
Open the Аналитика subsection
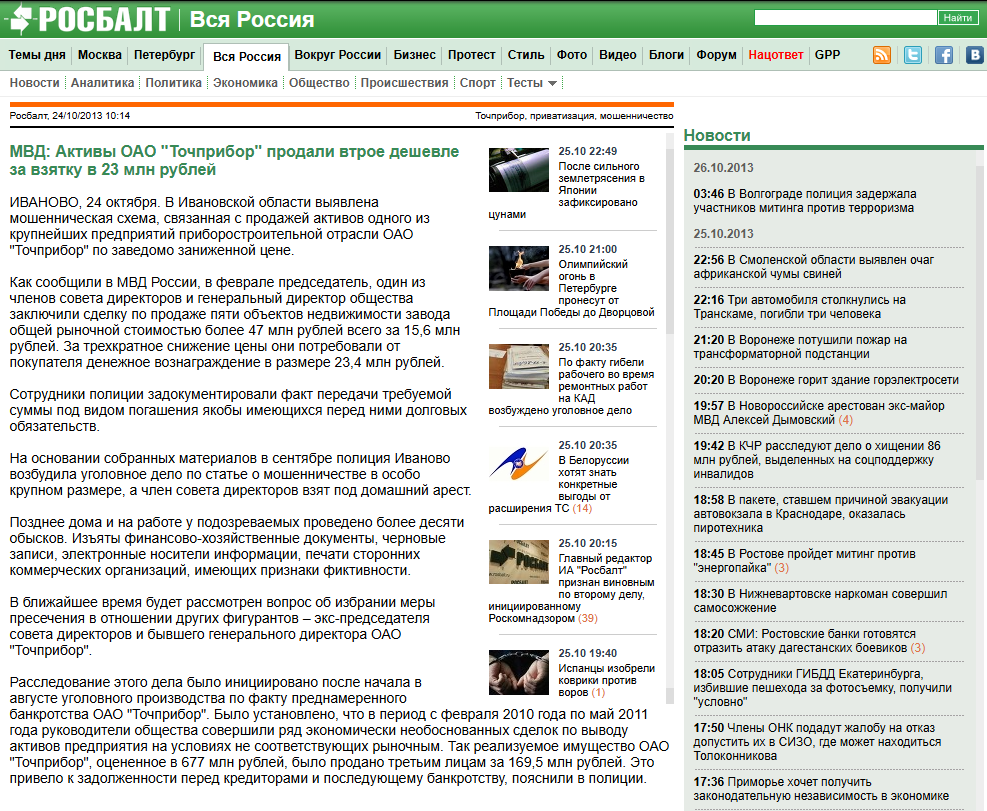102,82
